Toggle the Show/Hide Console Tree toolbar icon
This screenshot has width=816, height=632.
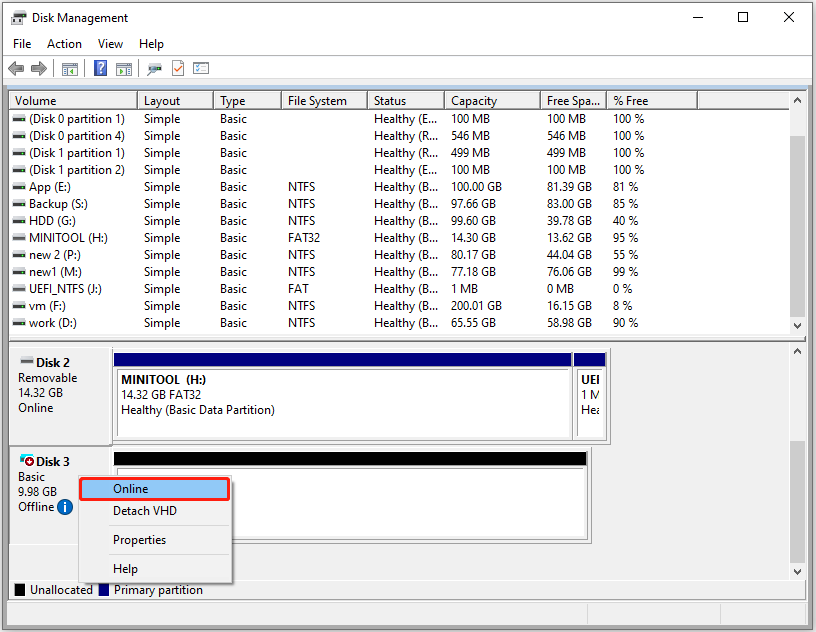[x=69, y=68]
